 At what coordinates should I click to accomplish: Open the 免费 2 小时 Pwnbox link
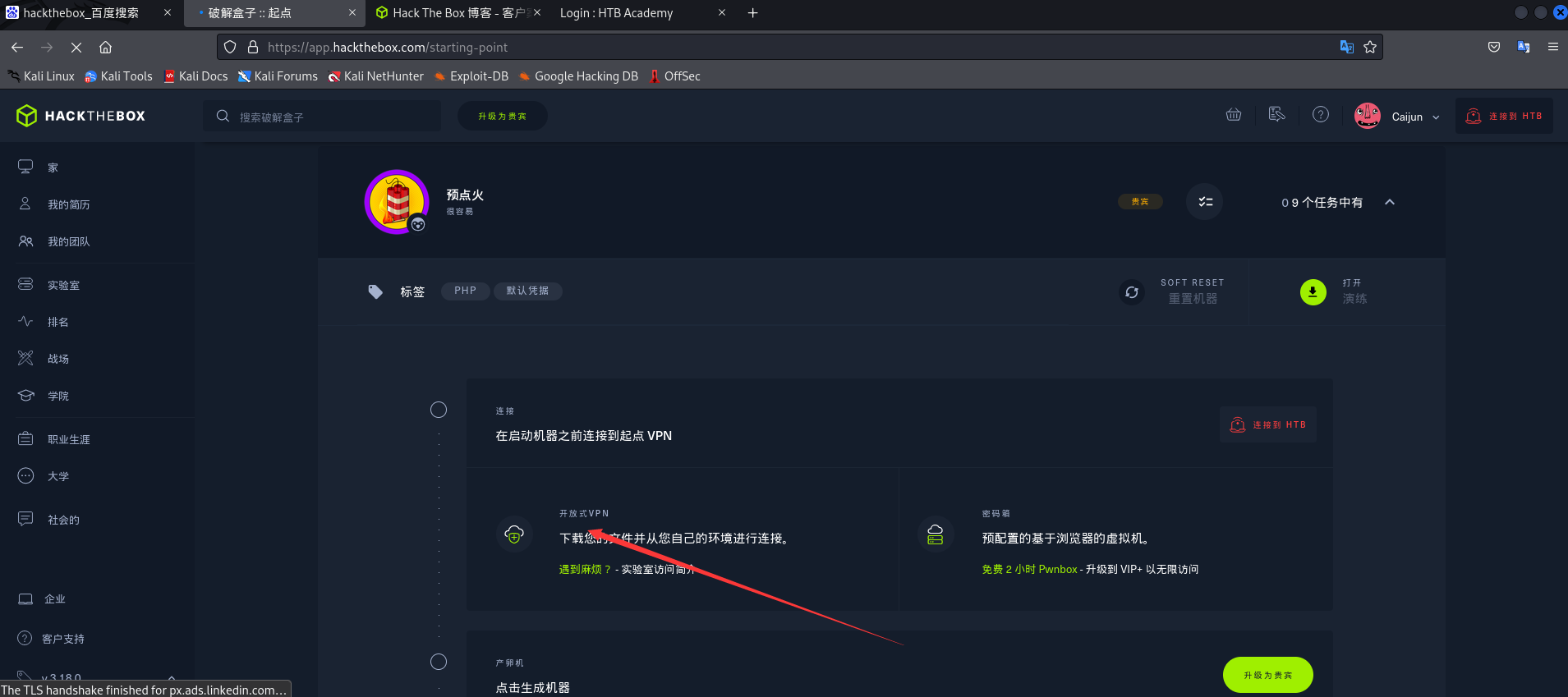point(1029,570)
